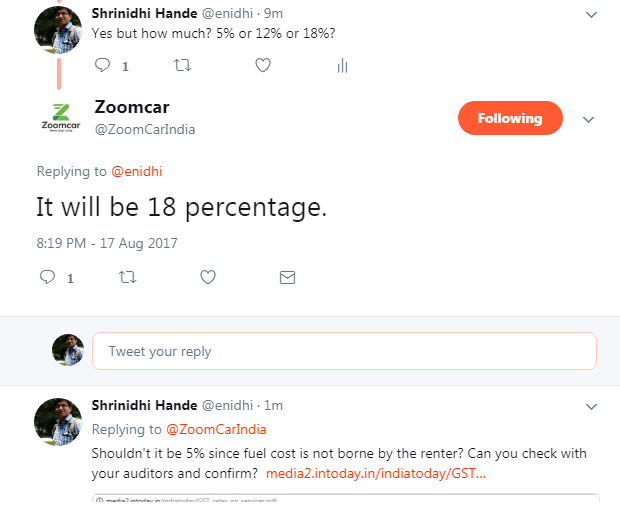Image resolution: width=620 pixels, height=505 pixels.
Task: Retweet Zoomcar's 18 percentage tweet
Action: [127, 277]
